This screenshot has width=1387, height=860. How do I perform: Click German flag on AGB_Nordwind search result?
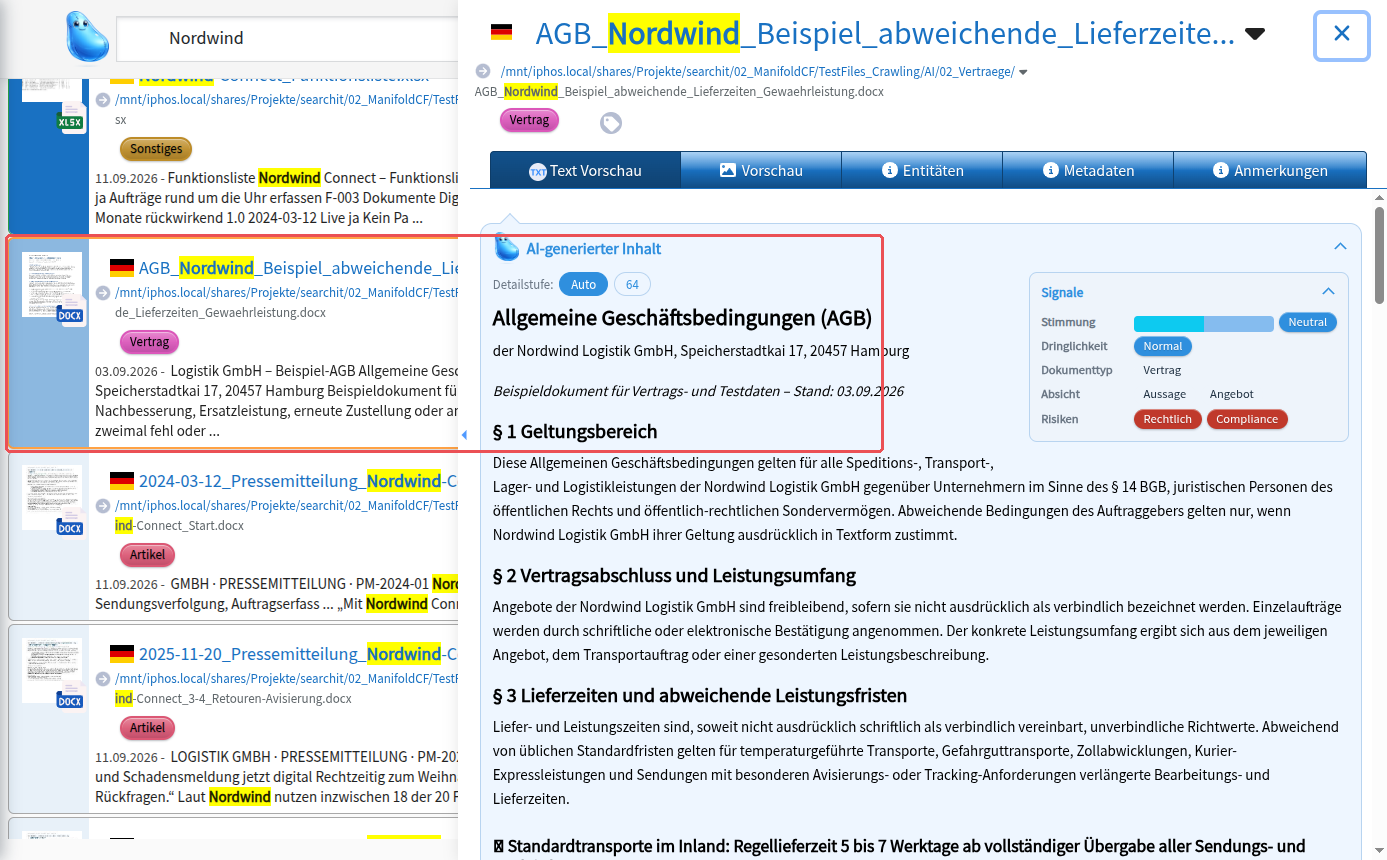point(122,268)
